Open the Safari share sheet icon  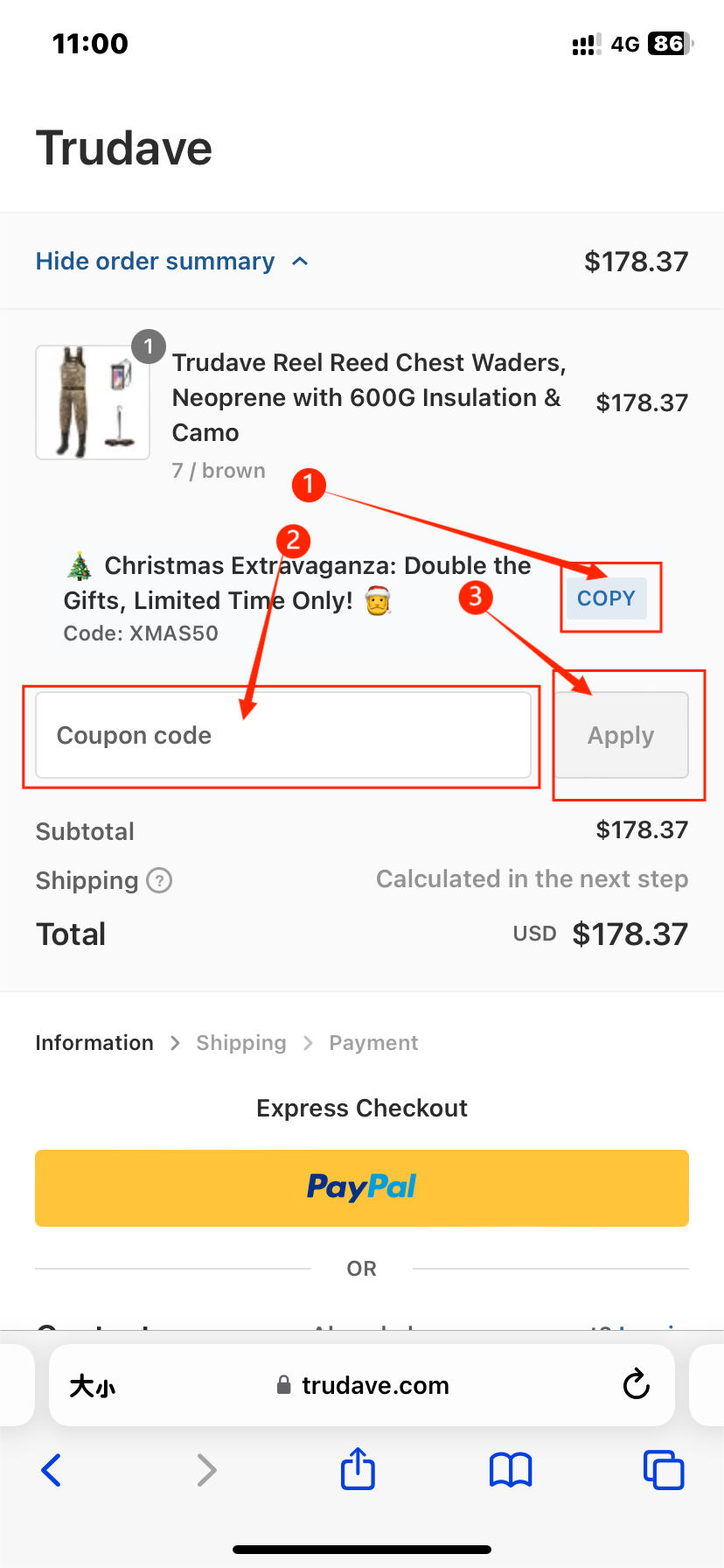tap(358, 1468)
